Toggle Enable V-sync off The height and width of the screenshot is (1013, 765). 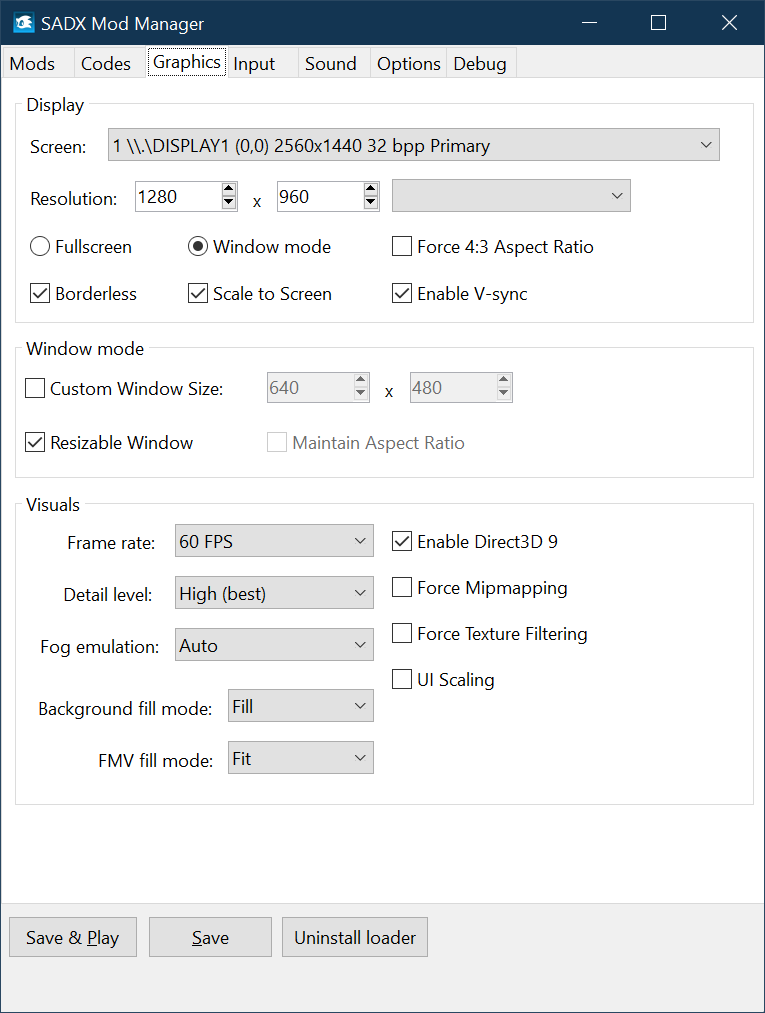point(402,293)
